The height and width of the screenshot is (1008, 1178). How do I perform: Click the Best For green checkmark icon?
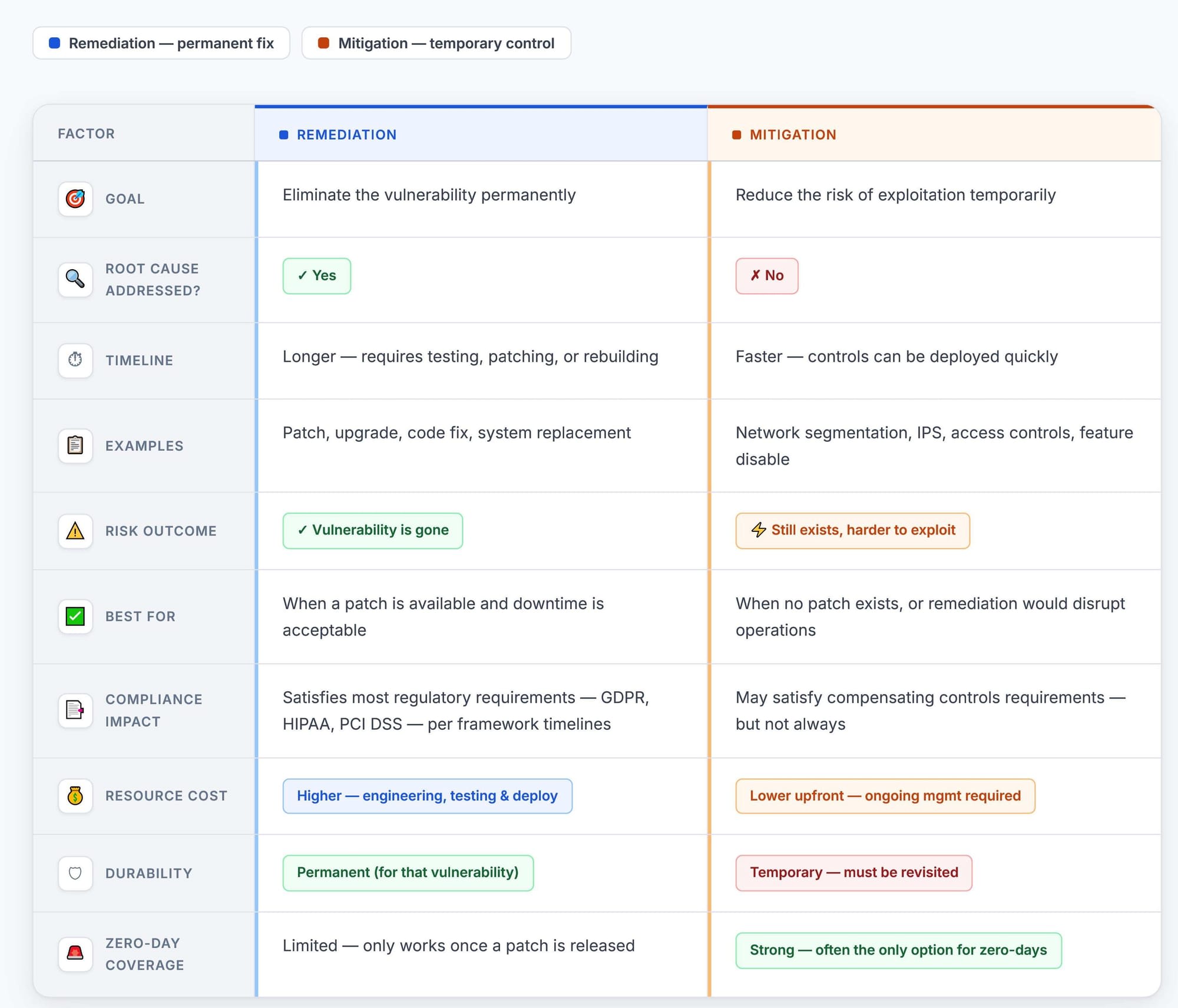75,616
